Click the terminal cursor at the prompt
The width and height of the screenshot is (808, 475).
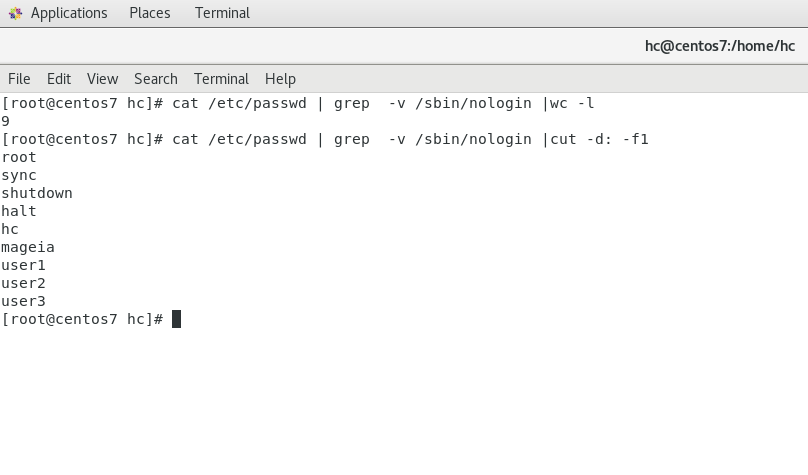point(176,319)
